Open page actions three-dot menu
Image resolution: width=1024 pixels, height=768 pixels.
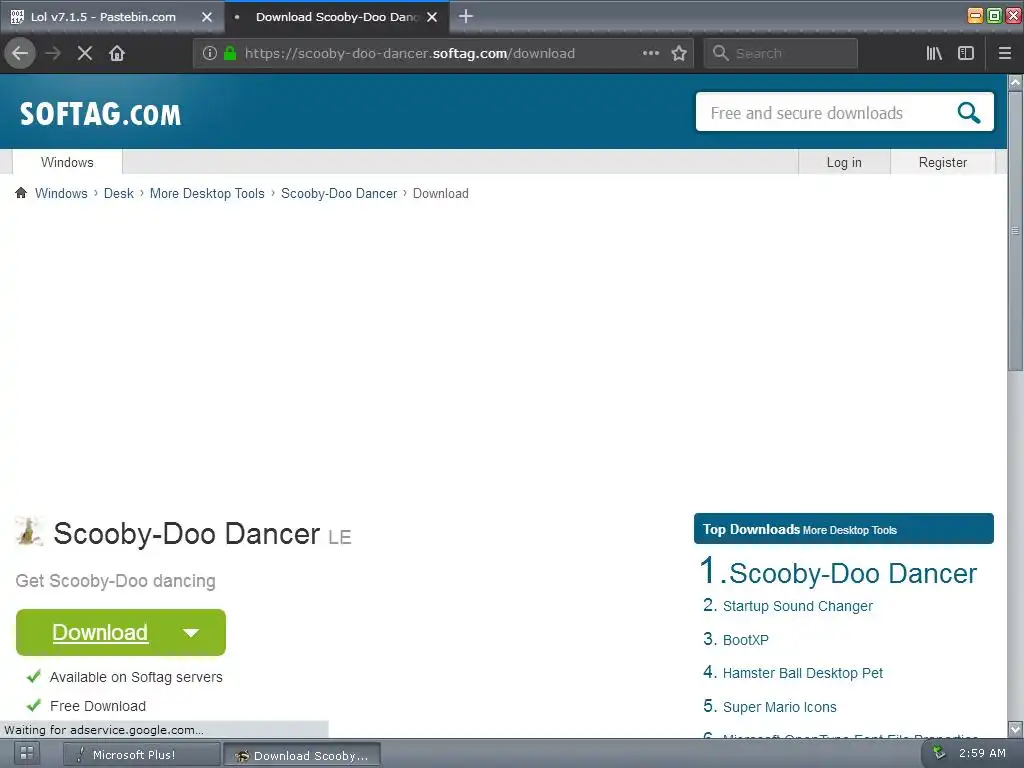click(650, 53)
